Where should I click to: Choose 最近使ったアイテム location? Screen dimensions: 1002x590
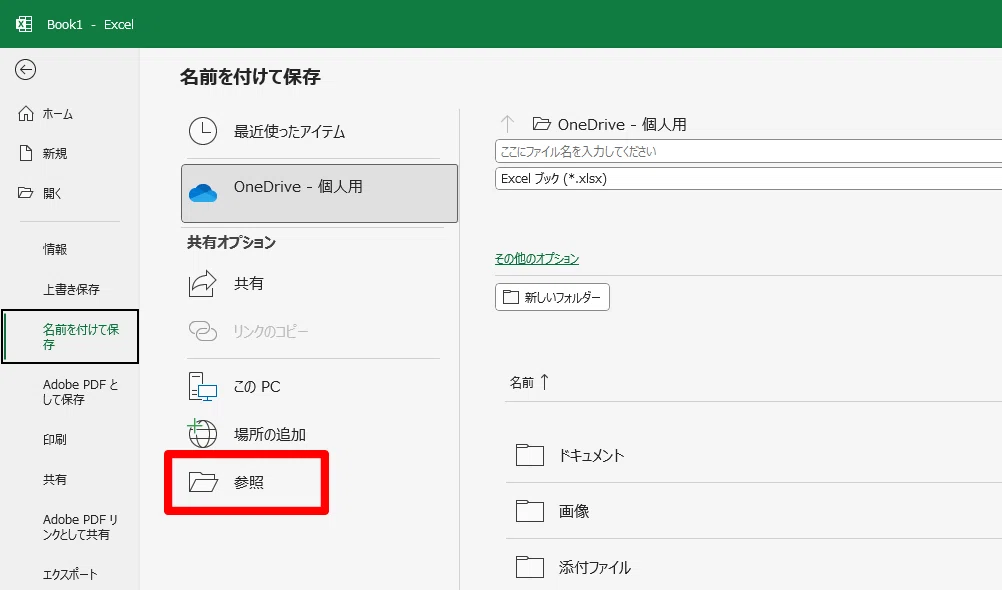[289, 131]
